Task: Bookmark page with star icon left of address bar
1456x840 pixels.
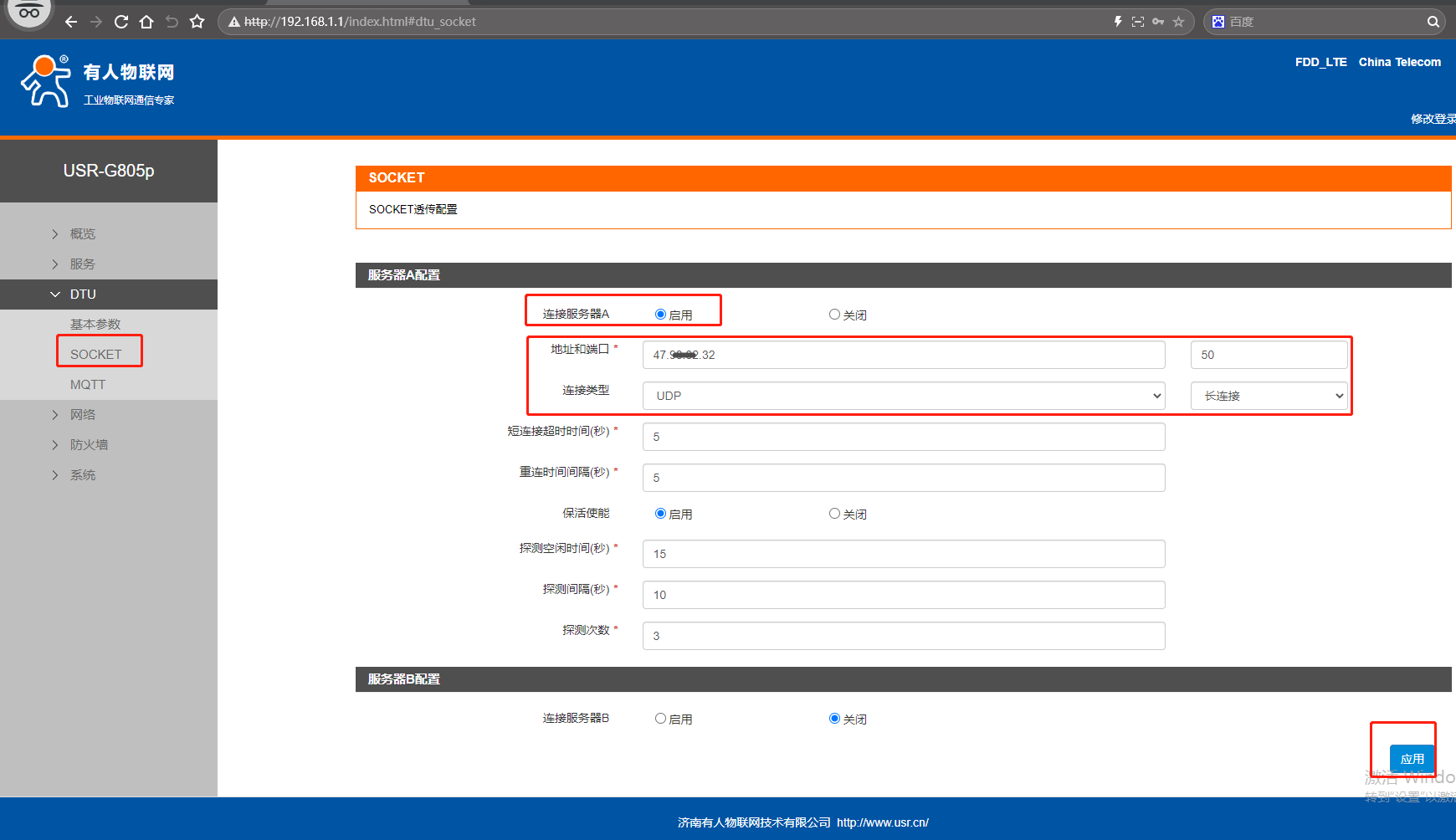Action: click(197, 22)
